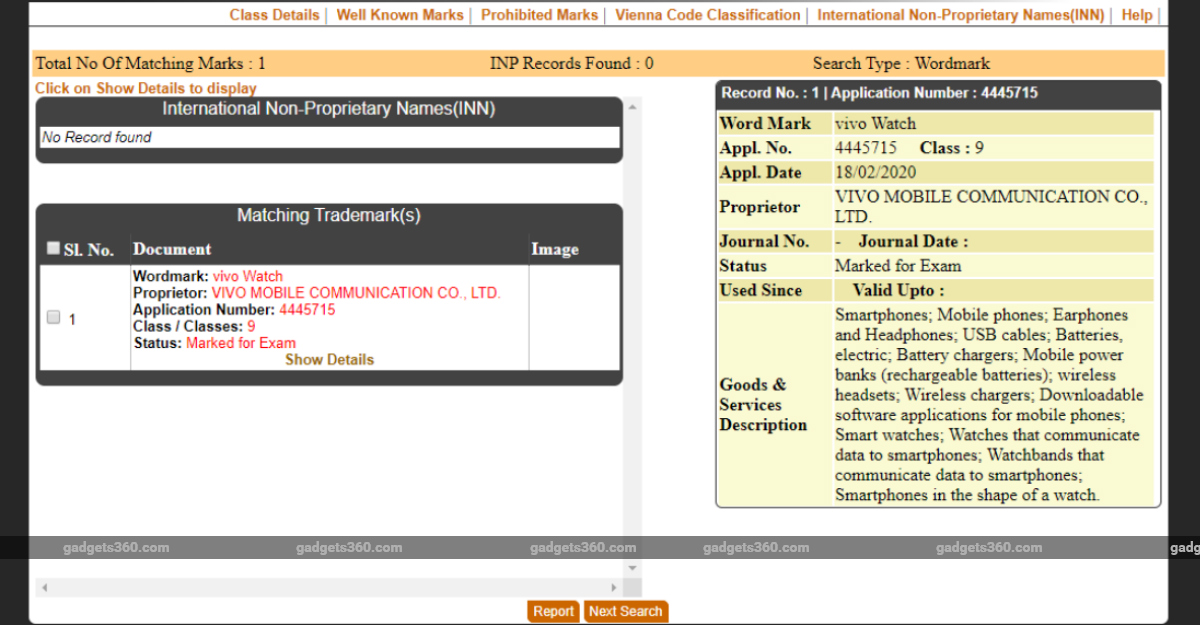Click Show Details for vivo Watch
The width and height of the screenshot is (1200, 625).
point(329,360)
